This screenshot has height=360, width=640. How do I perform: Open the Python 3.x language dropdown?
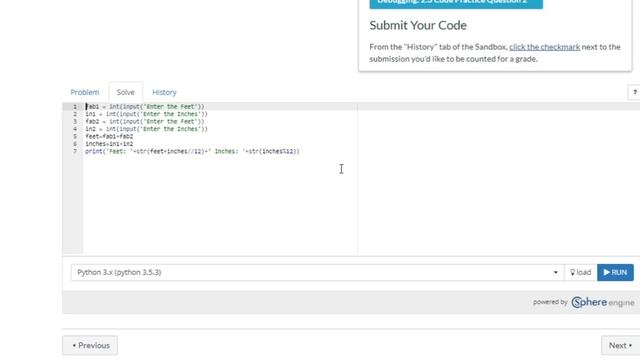(317, 272)
